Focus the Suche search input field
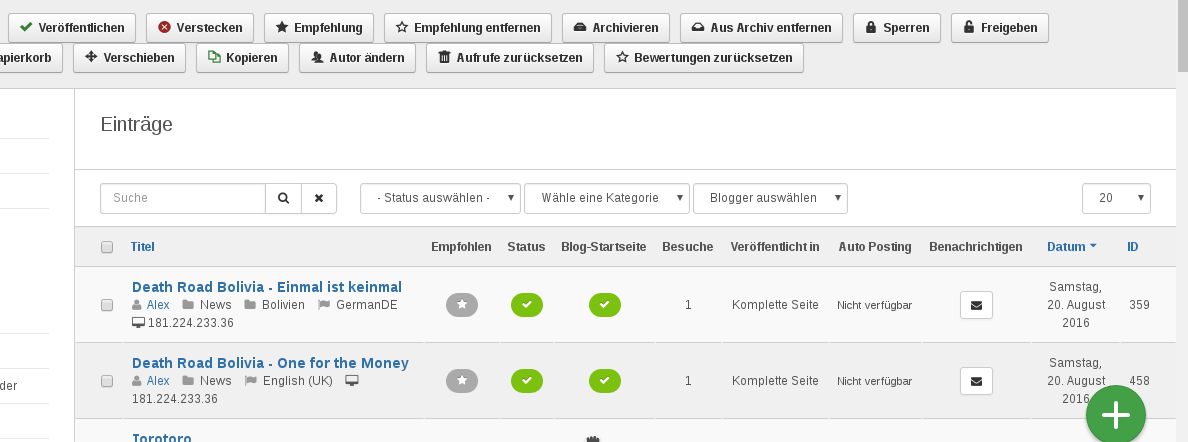 183,198
